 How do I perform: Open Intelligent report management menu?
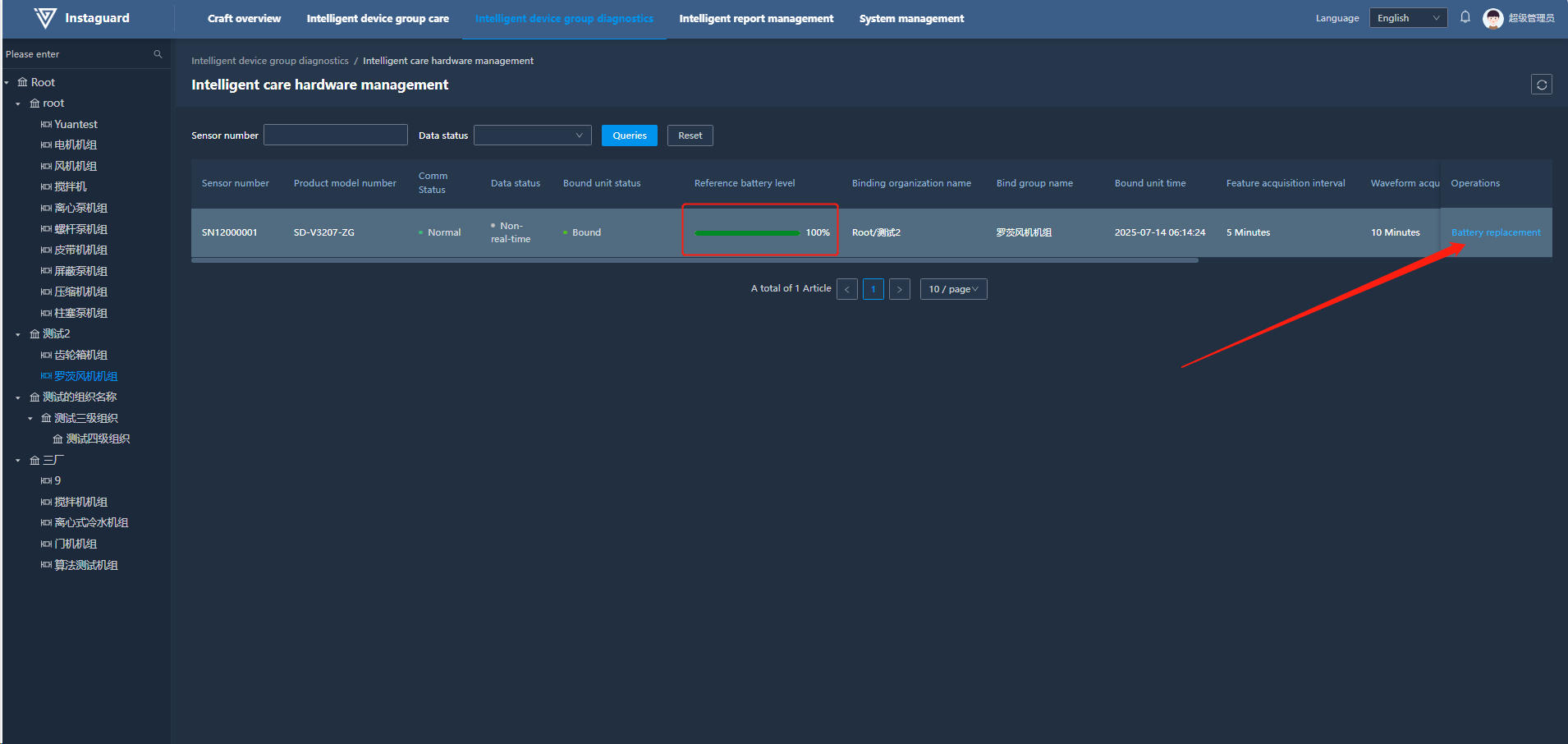pos(755,18)
